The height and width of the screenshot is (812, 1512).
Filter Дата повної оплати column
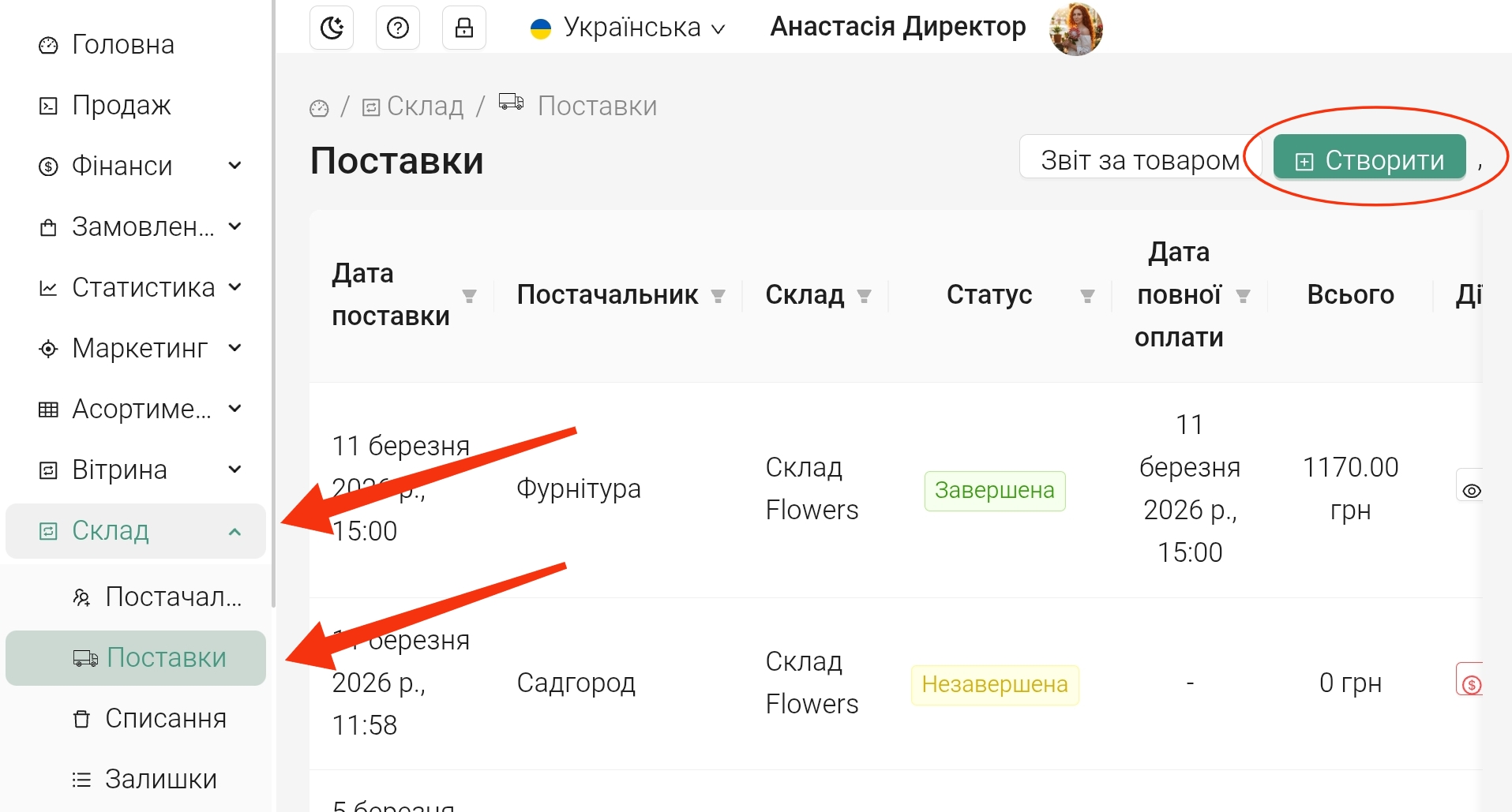pos(1243,296)
